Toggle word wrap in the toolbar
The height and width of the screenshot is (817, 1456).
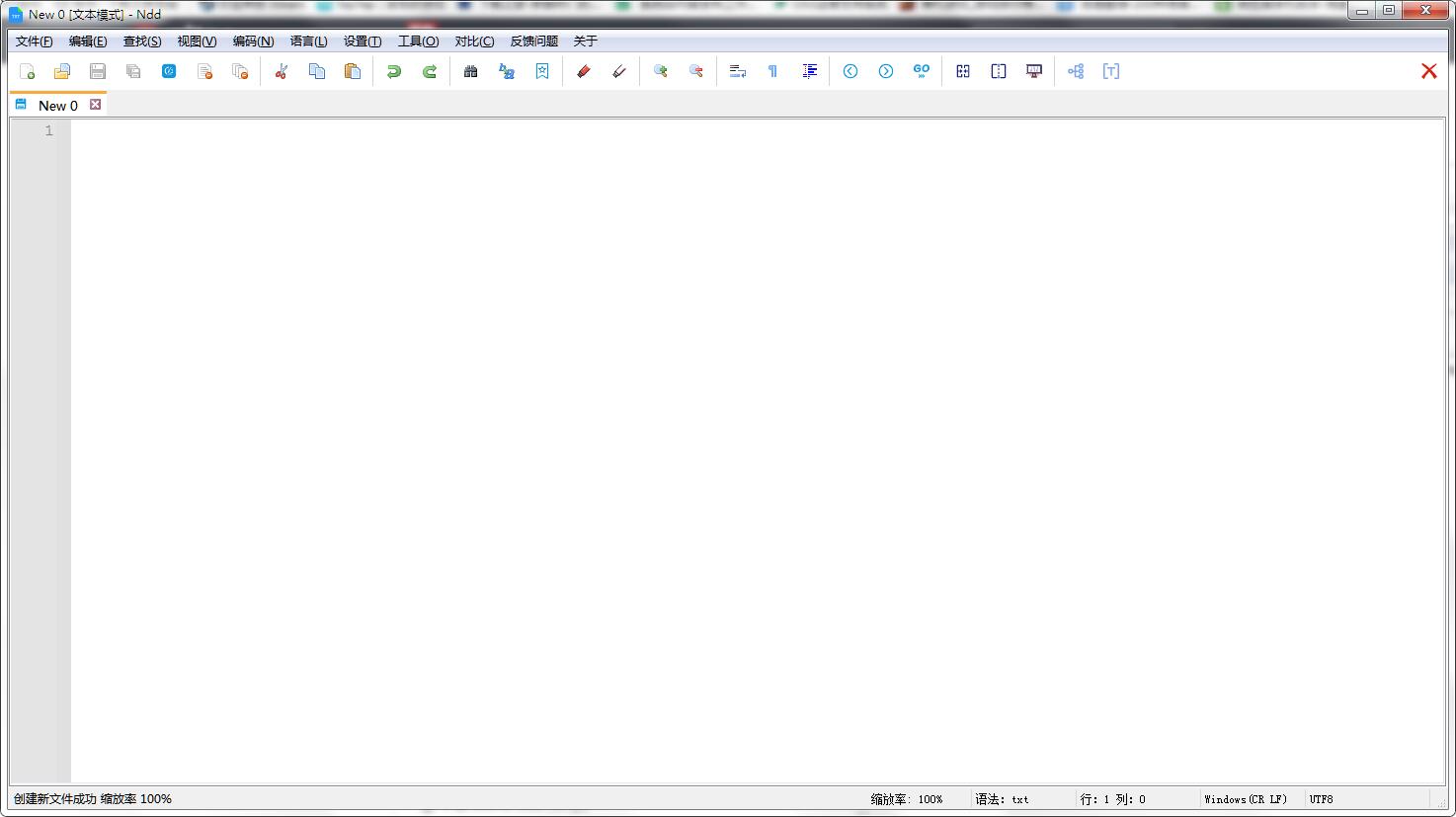738,71
